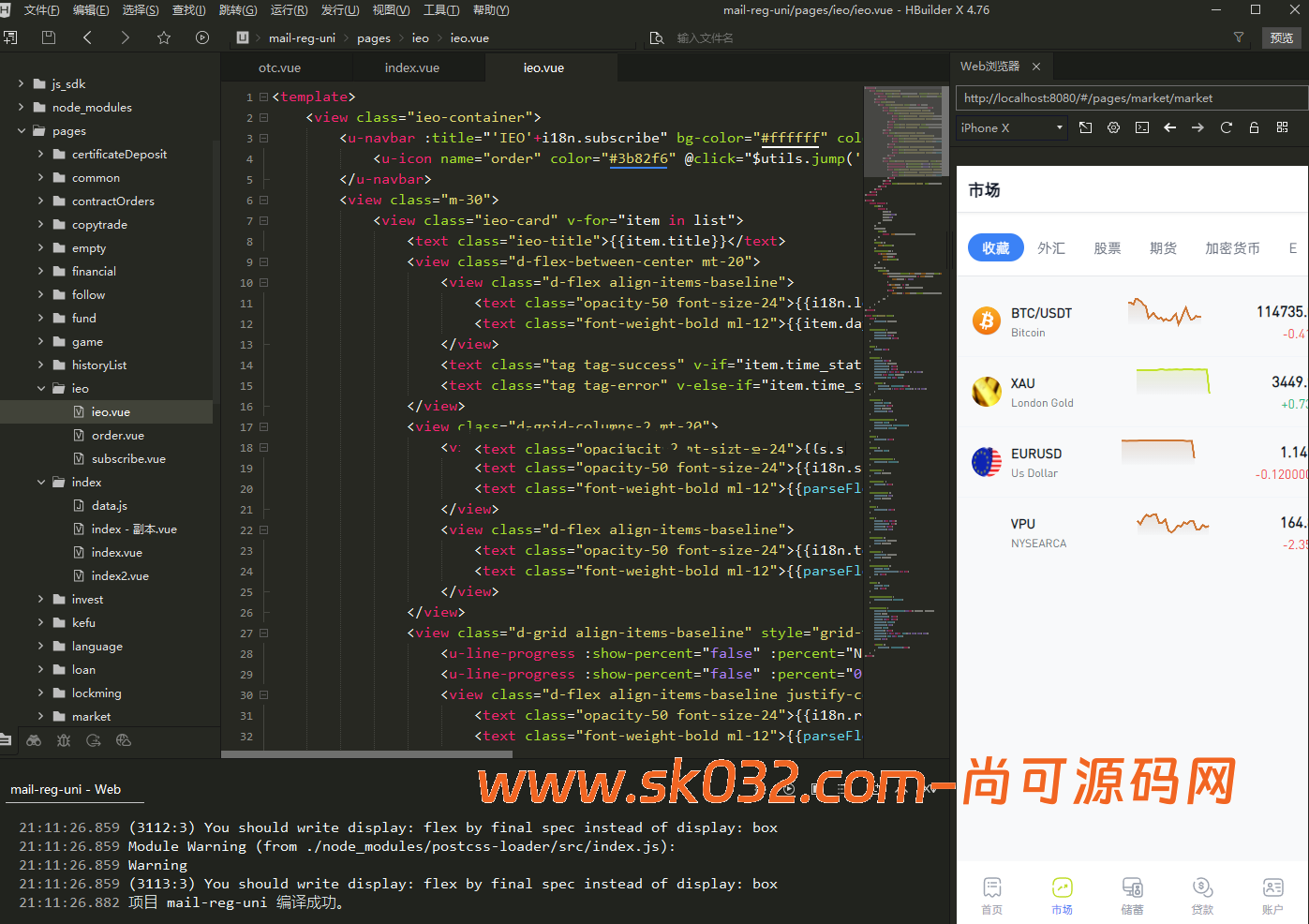Open the iPhone X device dropdown
Viewport: 1309px width, 924px height.
1011,127
